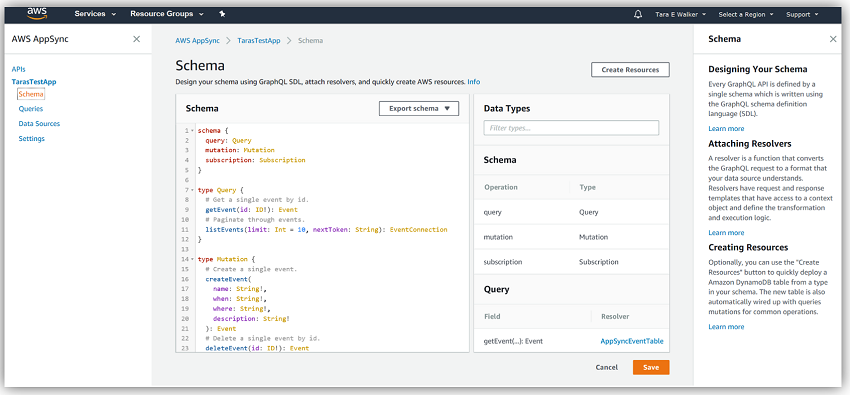850x395 pixels.
Task: Open the Support menu
Action: click(802, 15)
